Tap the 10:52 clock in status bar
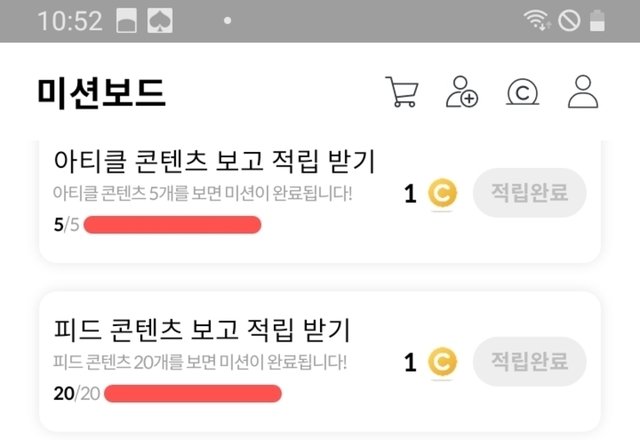 [69, 20]
